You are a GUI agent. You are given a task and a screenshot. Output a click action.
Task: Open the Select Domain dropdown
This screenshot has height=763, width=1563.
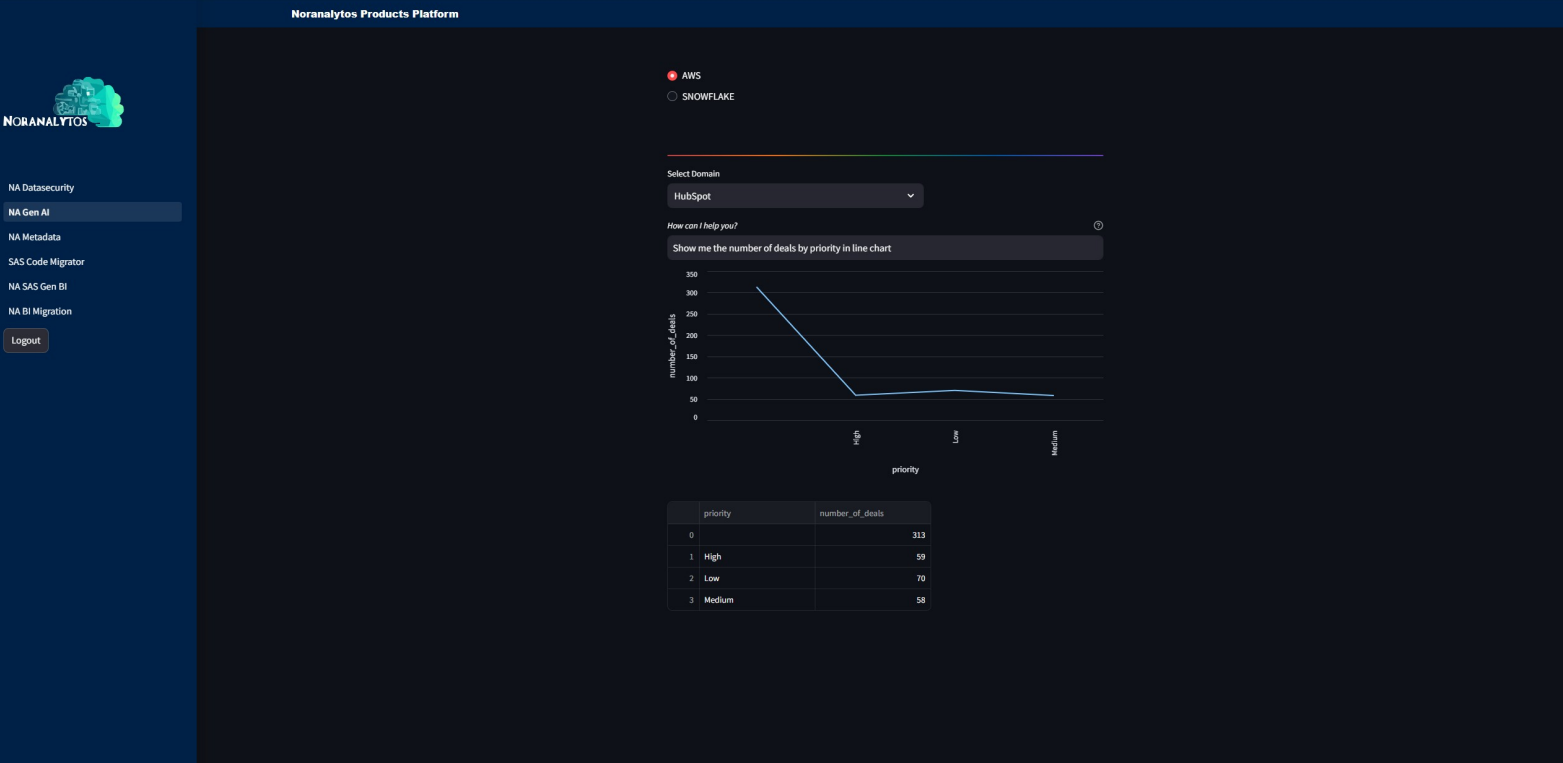point(795,195)
